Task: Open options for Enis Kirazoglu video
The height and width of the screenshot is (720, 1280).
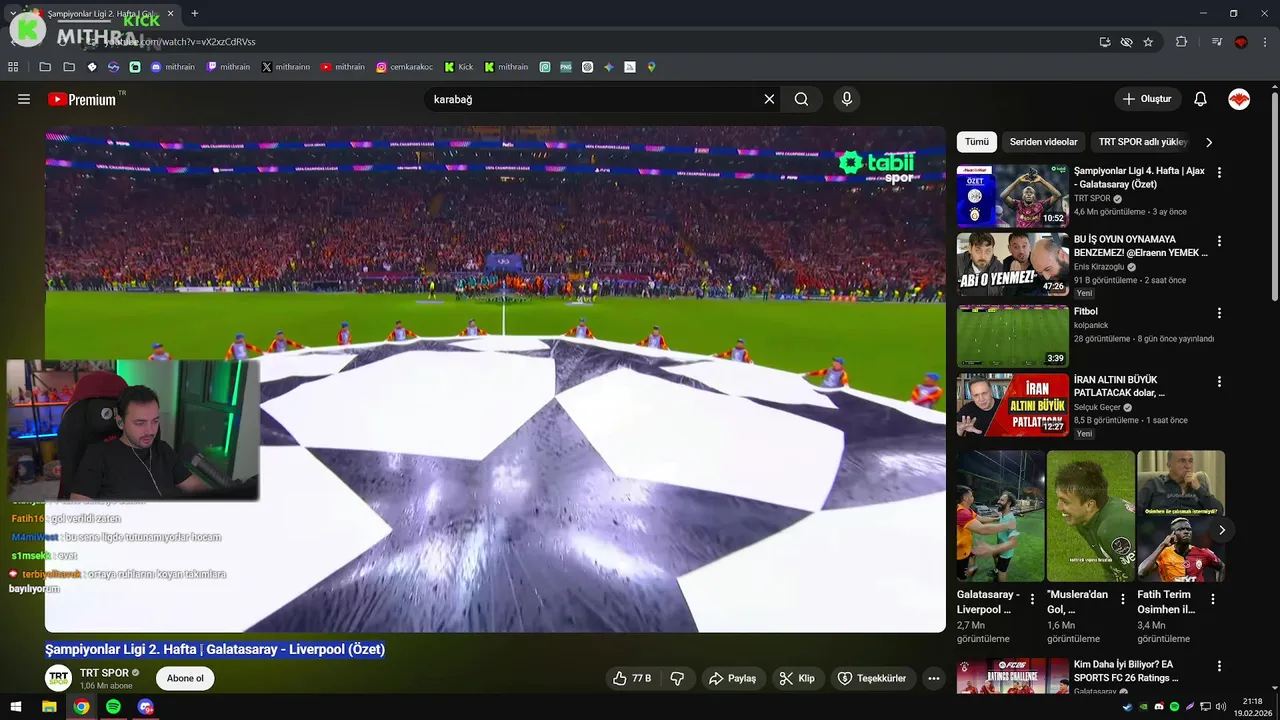Action: click(1219, 241)
